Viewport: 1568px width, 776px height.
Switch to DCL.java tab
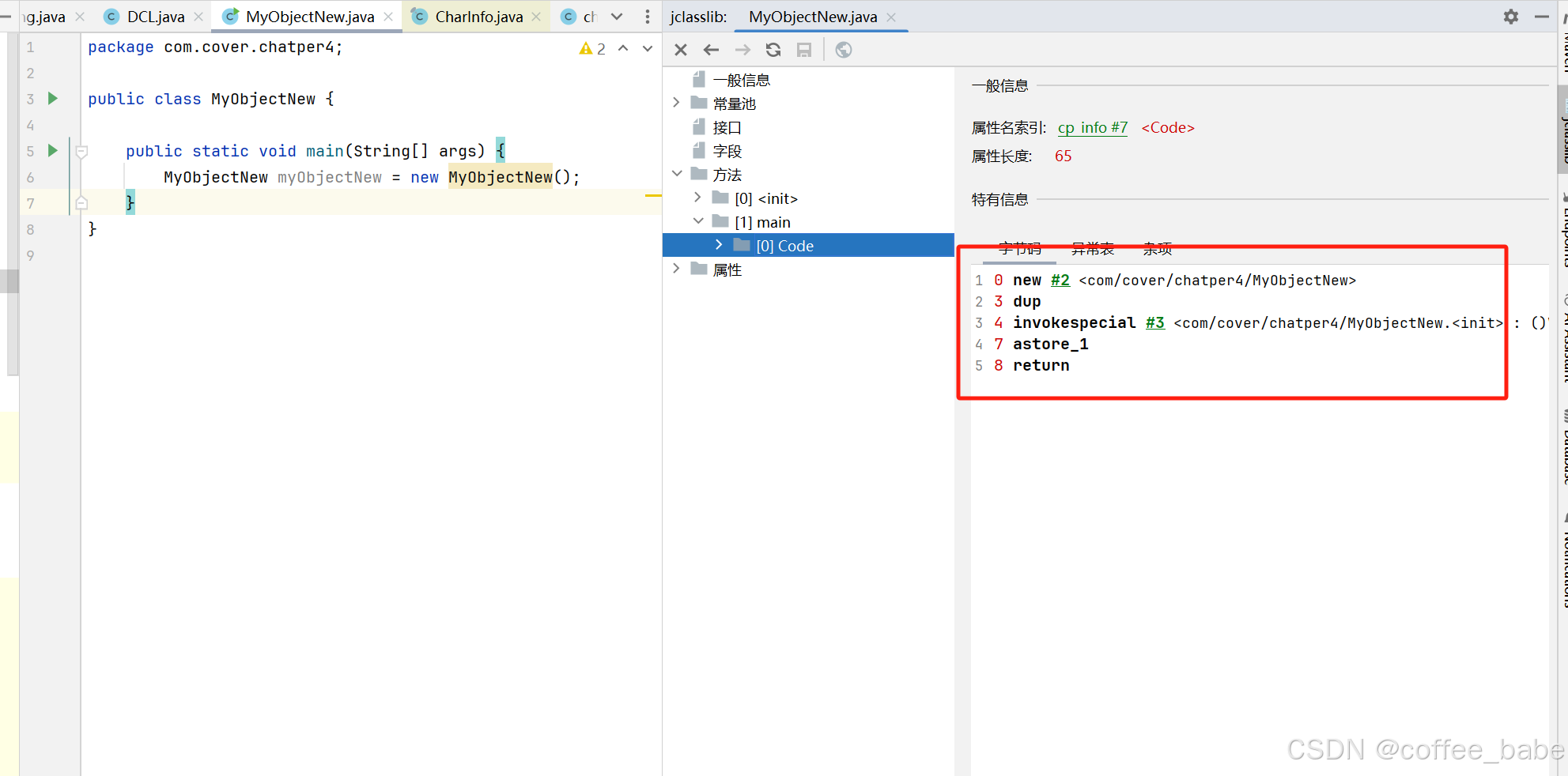(x=155, y=17)
